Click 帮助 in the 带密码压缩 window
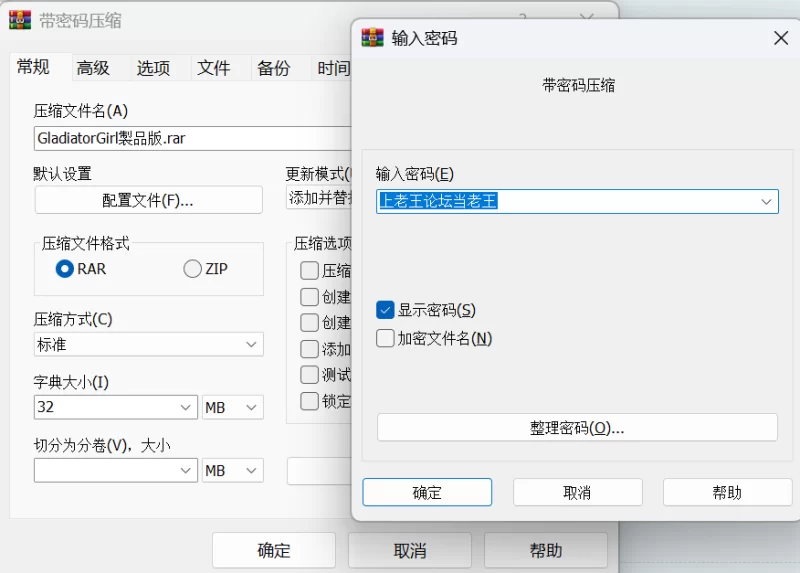 tap(546, 551)
